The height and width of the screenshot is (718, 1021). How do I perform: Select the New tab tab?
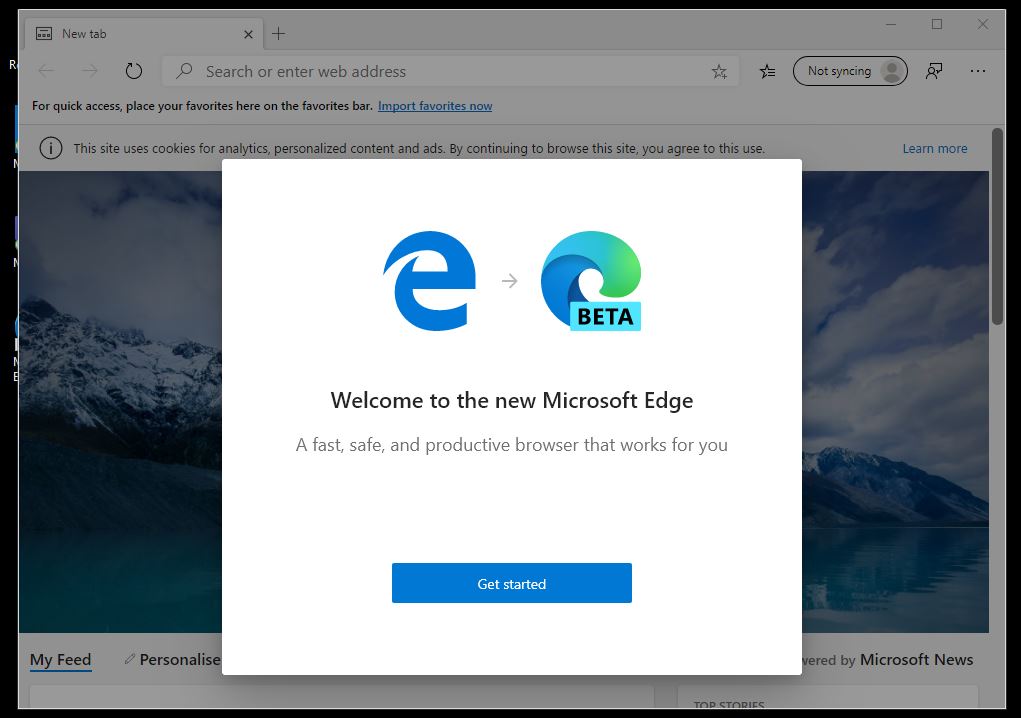pos(144,34)
